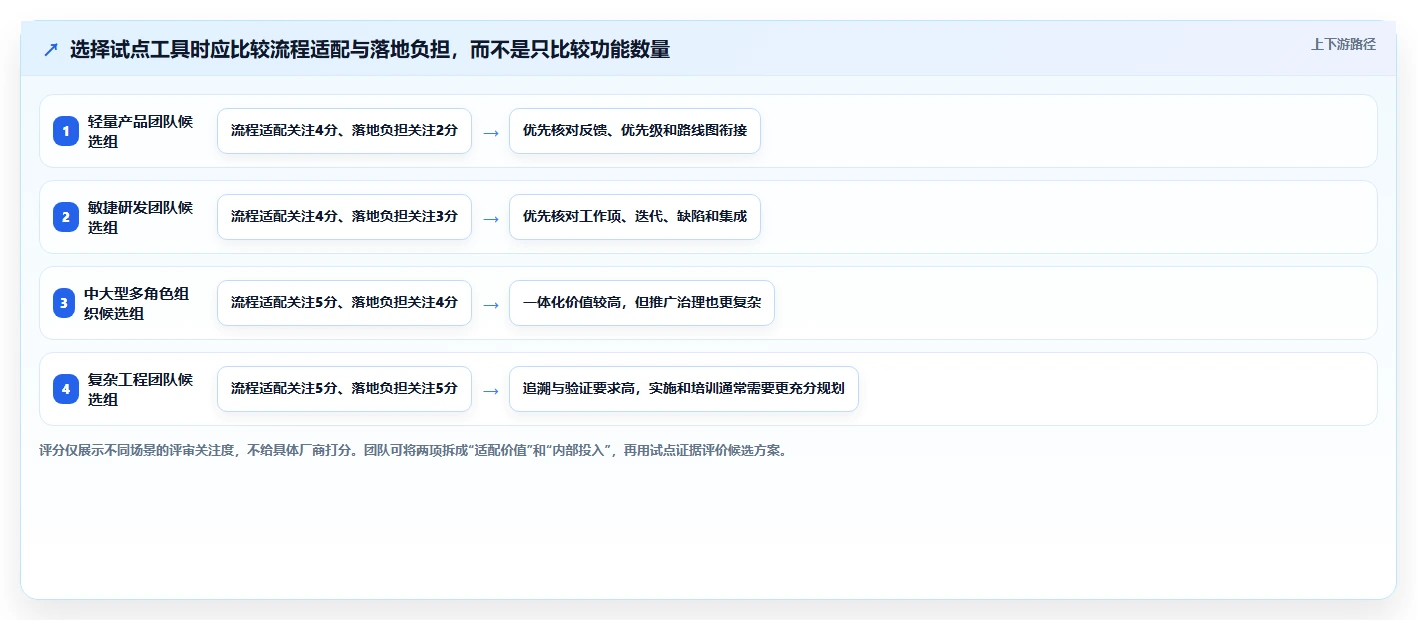The image size is (1417, 620).
Task: Click the 流程适配关注4分、落地负担关注3分 box
Action: pyautogui.click(x=344, y=217)
